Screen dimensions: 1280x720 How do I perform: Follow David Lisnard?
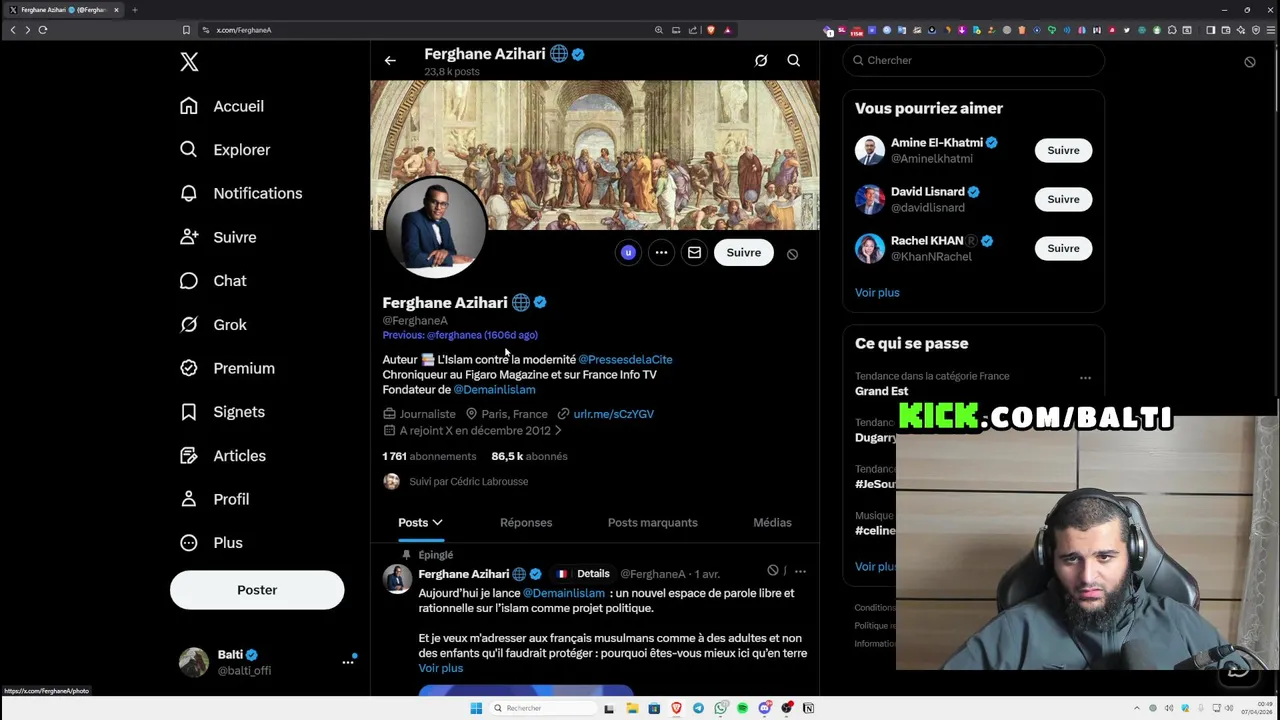coord(1063,200)
